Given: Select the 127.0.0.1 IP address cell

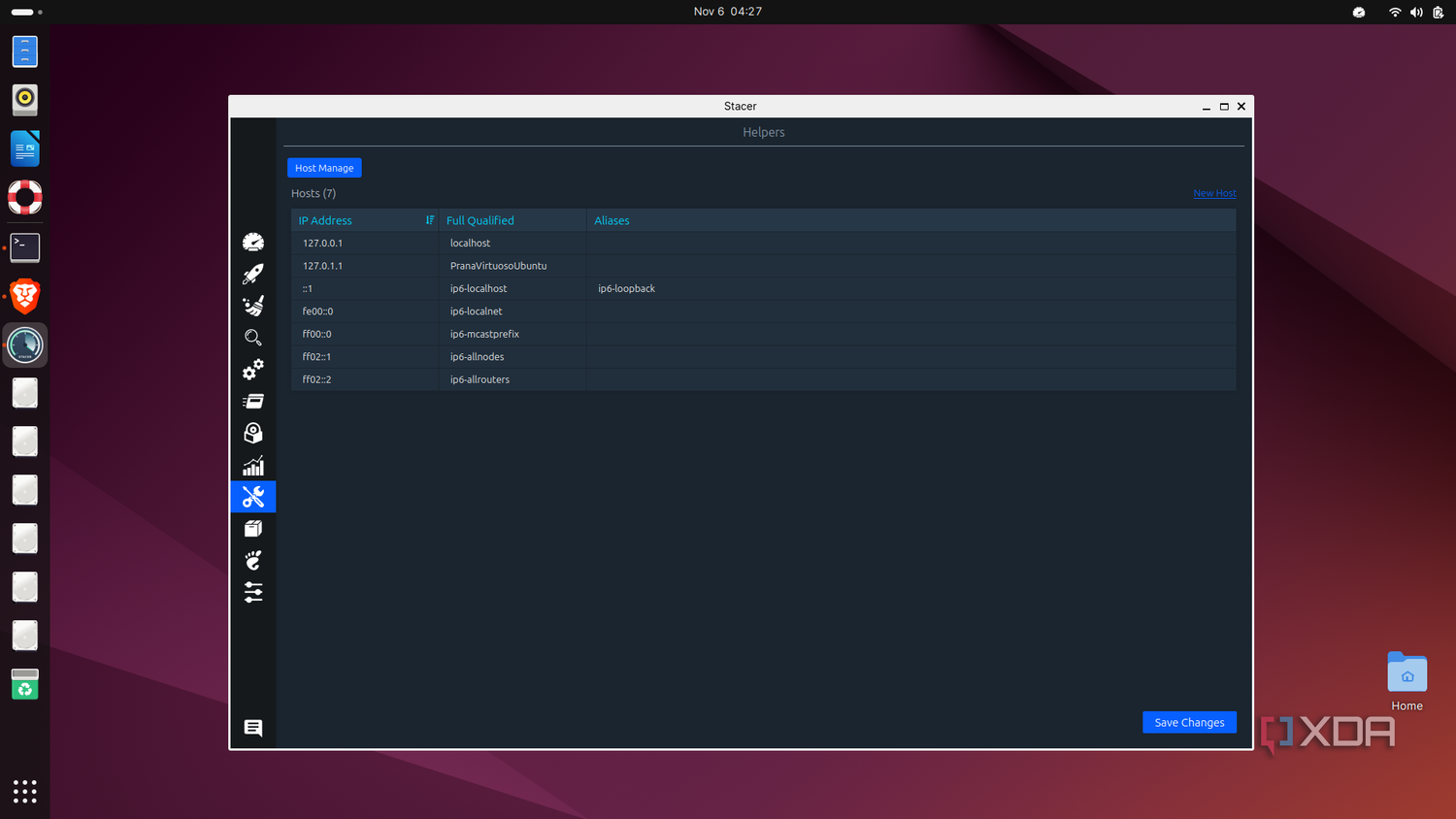Looking at the screenshot, I should coord(365,244).
